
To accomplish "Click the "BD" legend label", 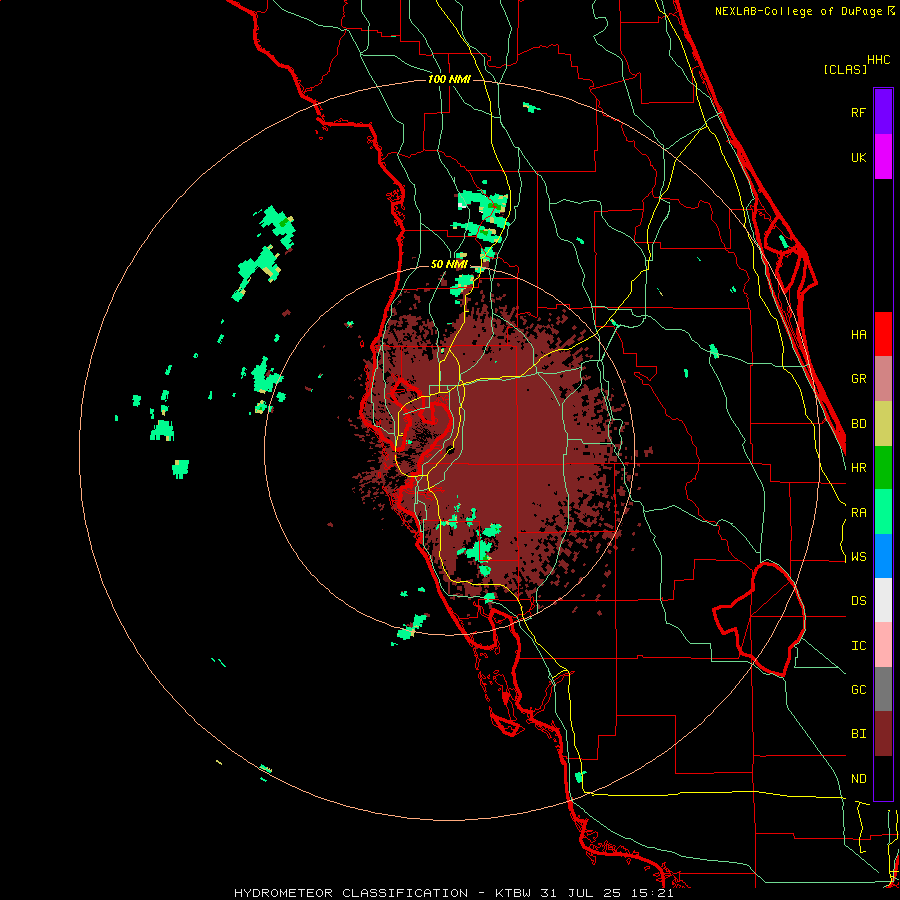I will [859, 424].
